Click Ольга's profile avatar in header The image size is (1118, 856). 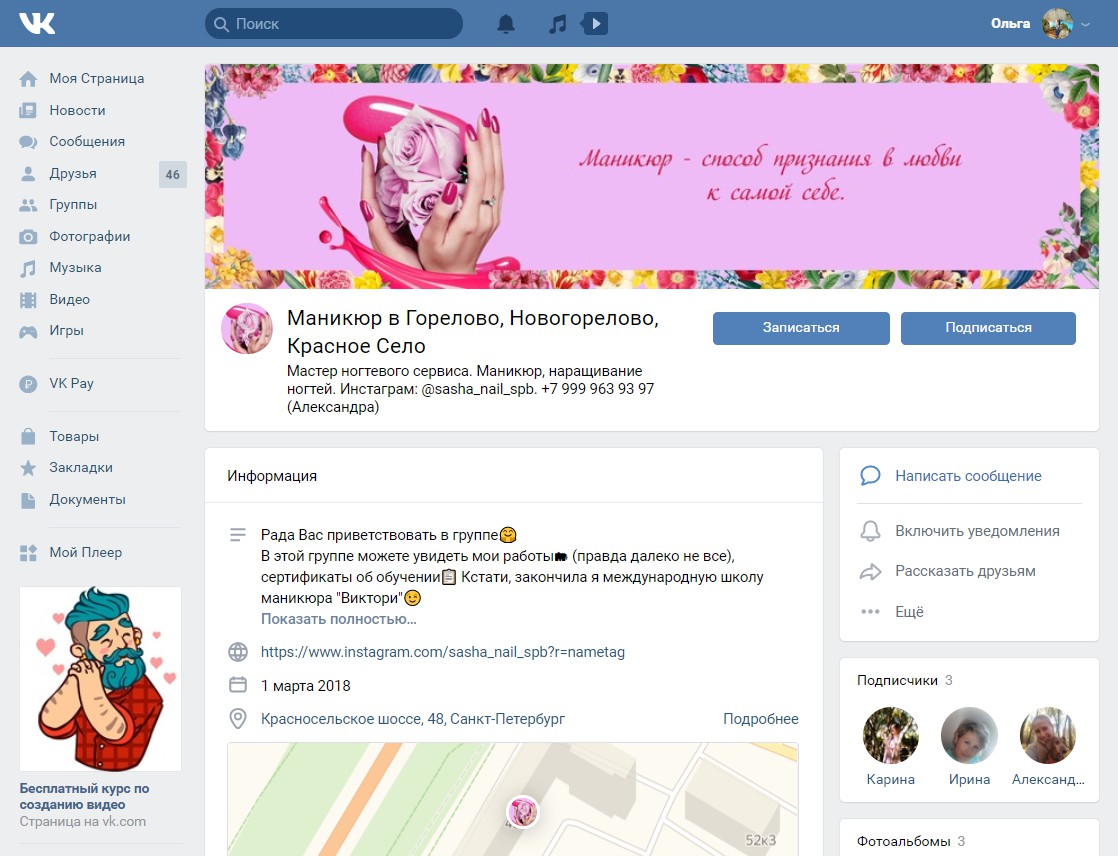click(1057, 24)
